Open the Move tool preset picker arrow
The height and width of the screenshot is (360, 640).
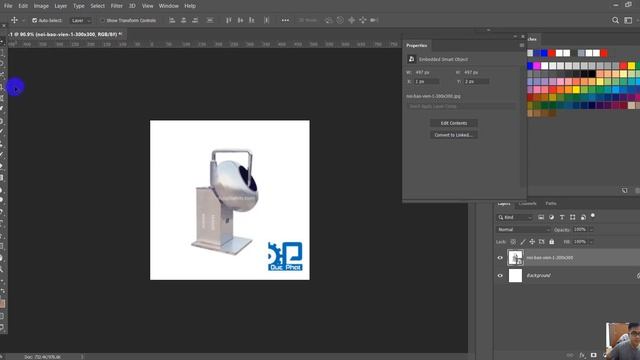[x=23, y=20]
